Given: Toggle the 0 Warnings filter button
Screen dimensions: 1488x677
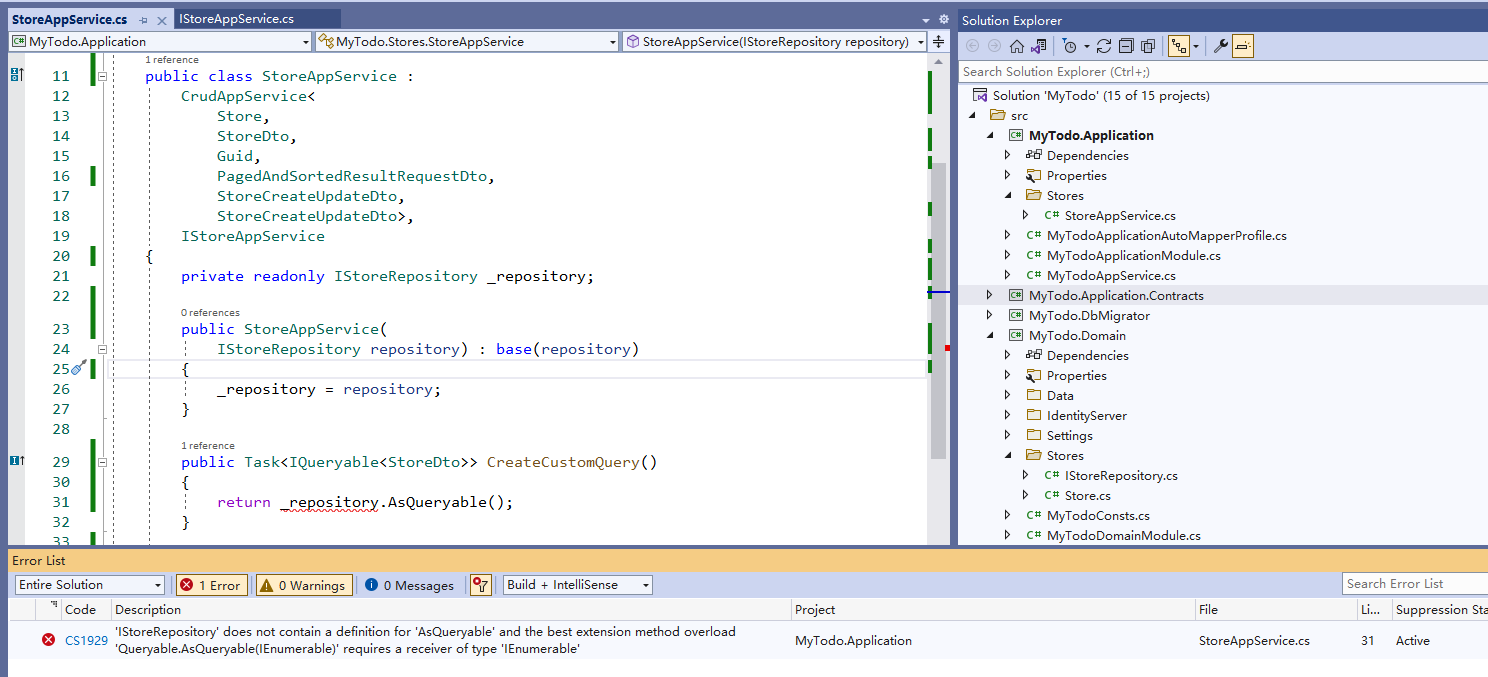Looking at the screenshot, I should click(303, 584).
